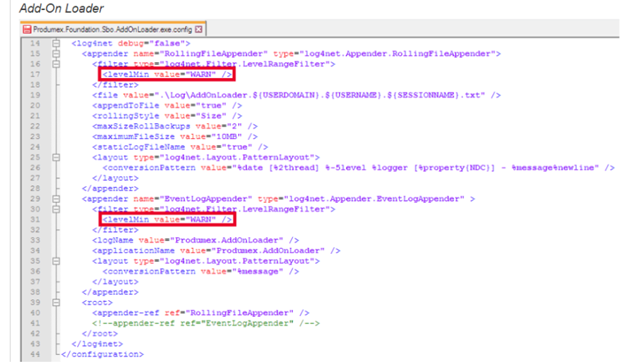The width and height of the screenshot is (629, 364).
Task: Select the Produmex.Foundation.Sbo.AddOnLoader.exe.config tab
Action: (x=113, y=29)
